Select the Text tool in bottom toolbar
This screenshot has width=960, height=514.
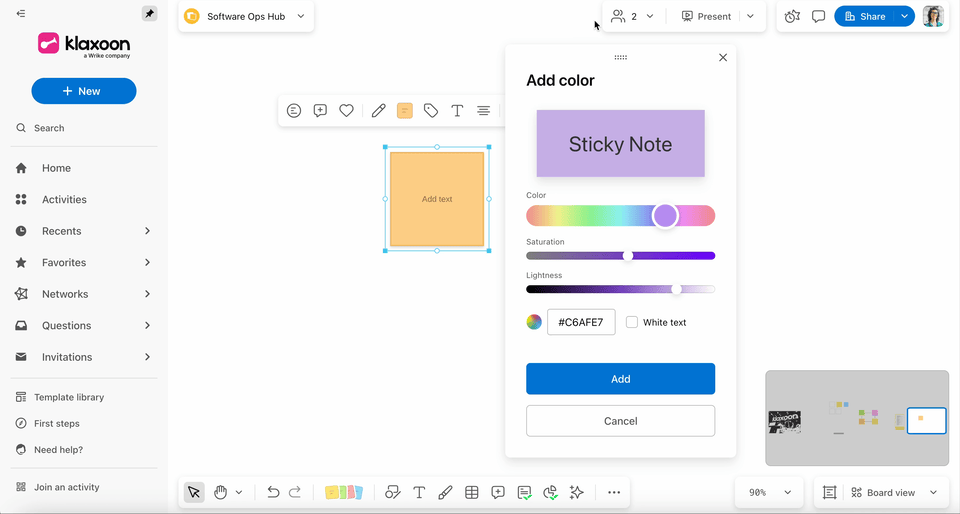pos(419,493)
